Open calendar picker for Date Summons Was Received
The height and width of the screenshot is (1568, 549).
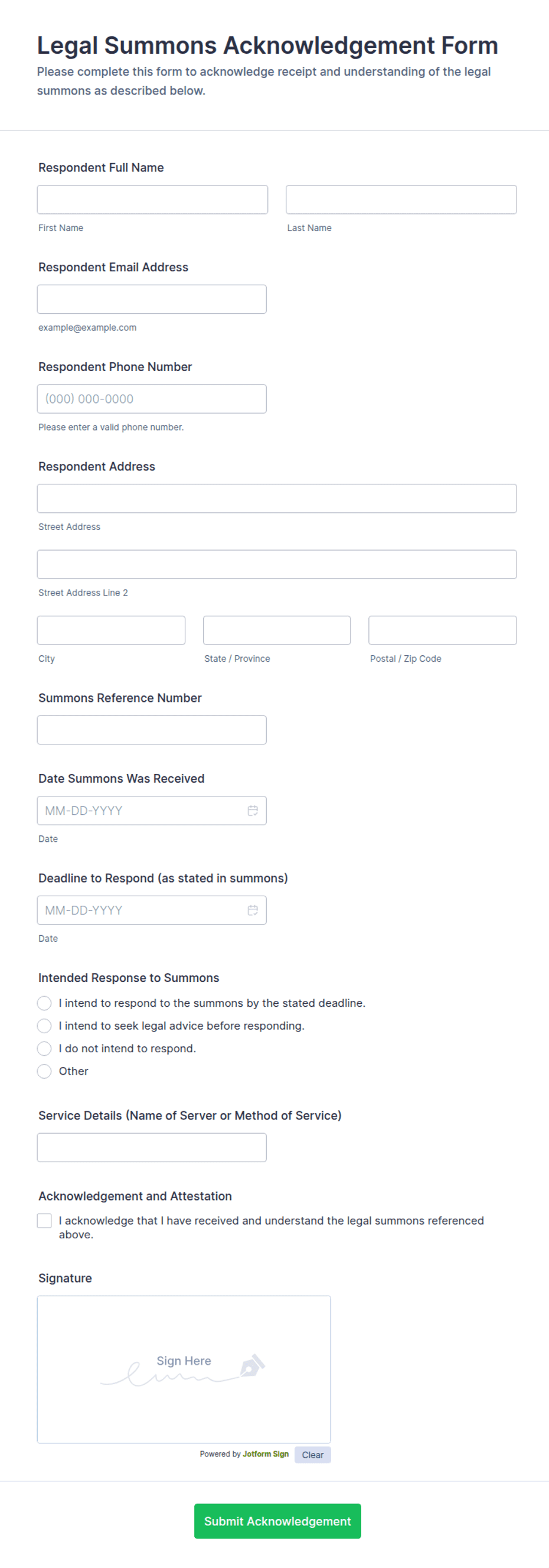click(x=252, y=810)
